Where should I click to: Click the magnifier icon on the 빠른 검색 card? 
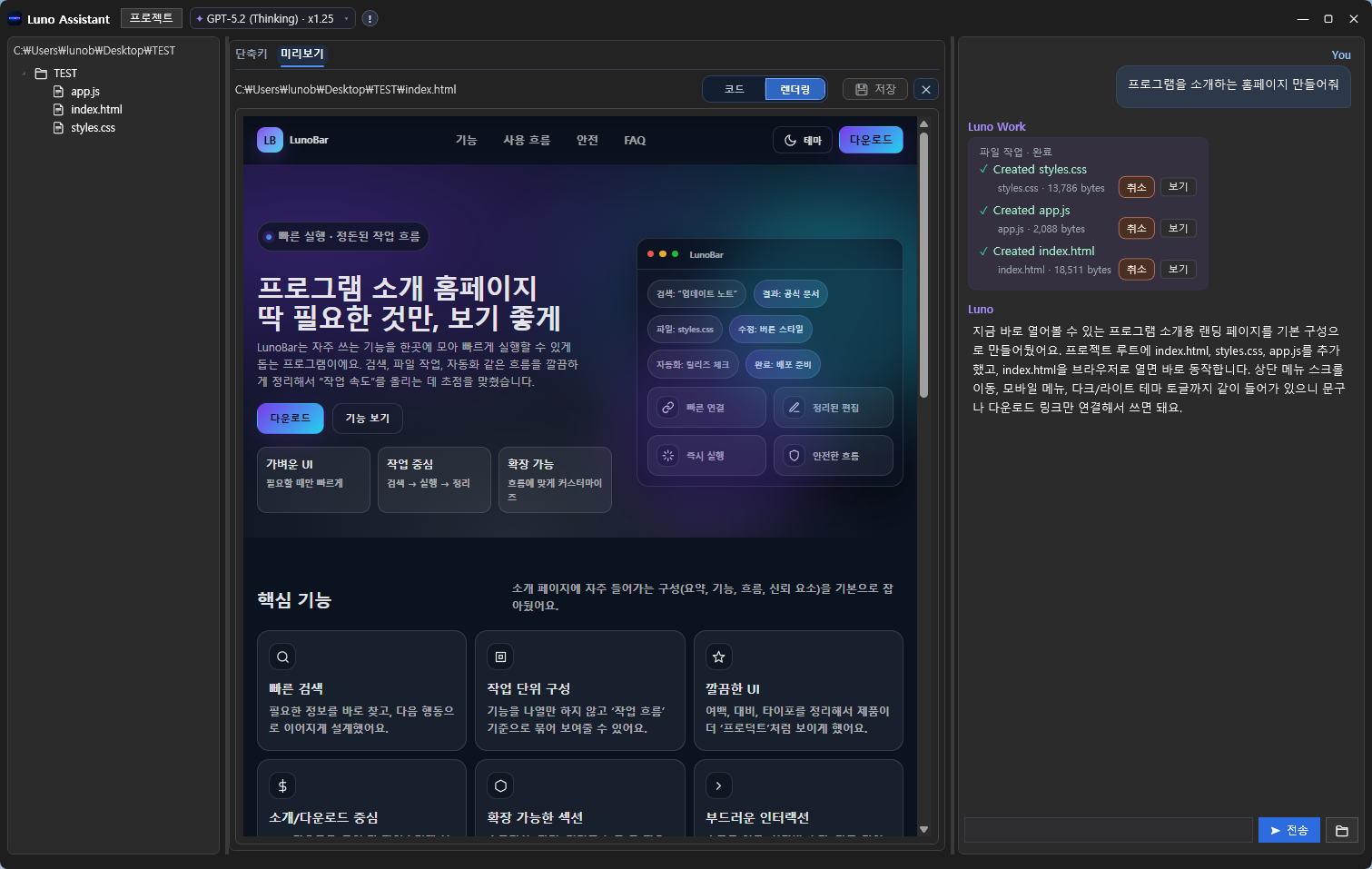[x=281, y=656]
